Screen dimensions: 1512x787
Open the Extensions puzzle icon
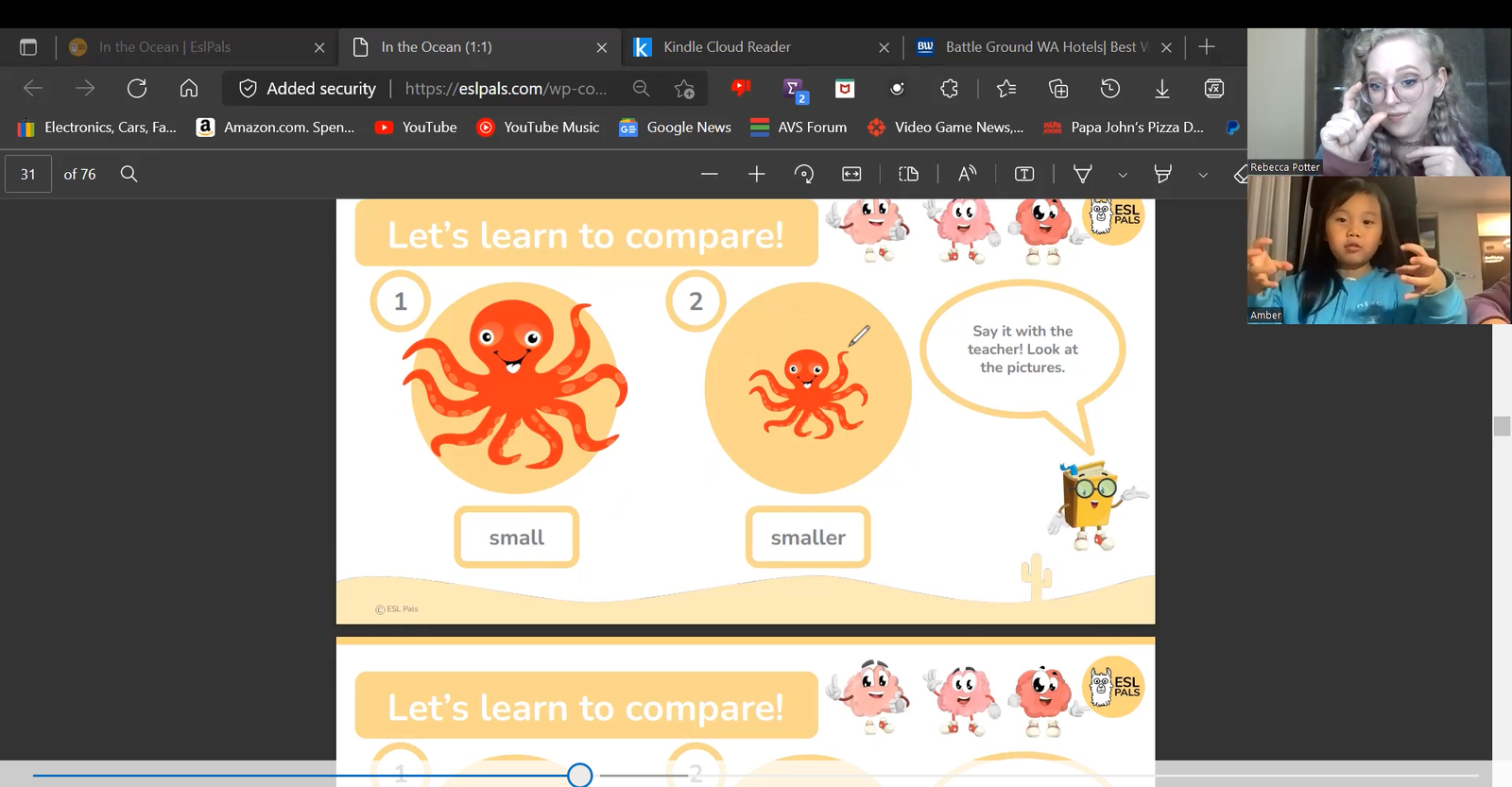coord(950,89)
